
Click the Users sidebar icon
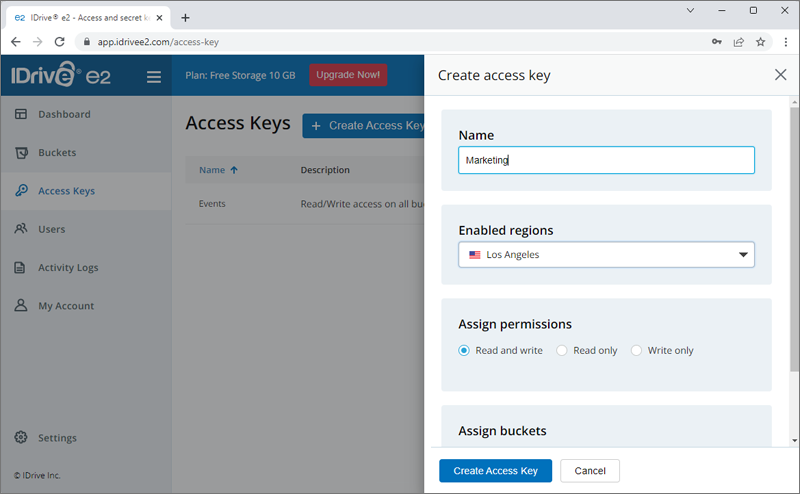point(21,229)
